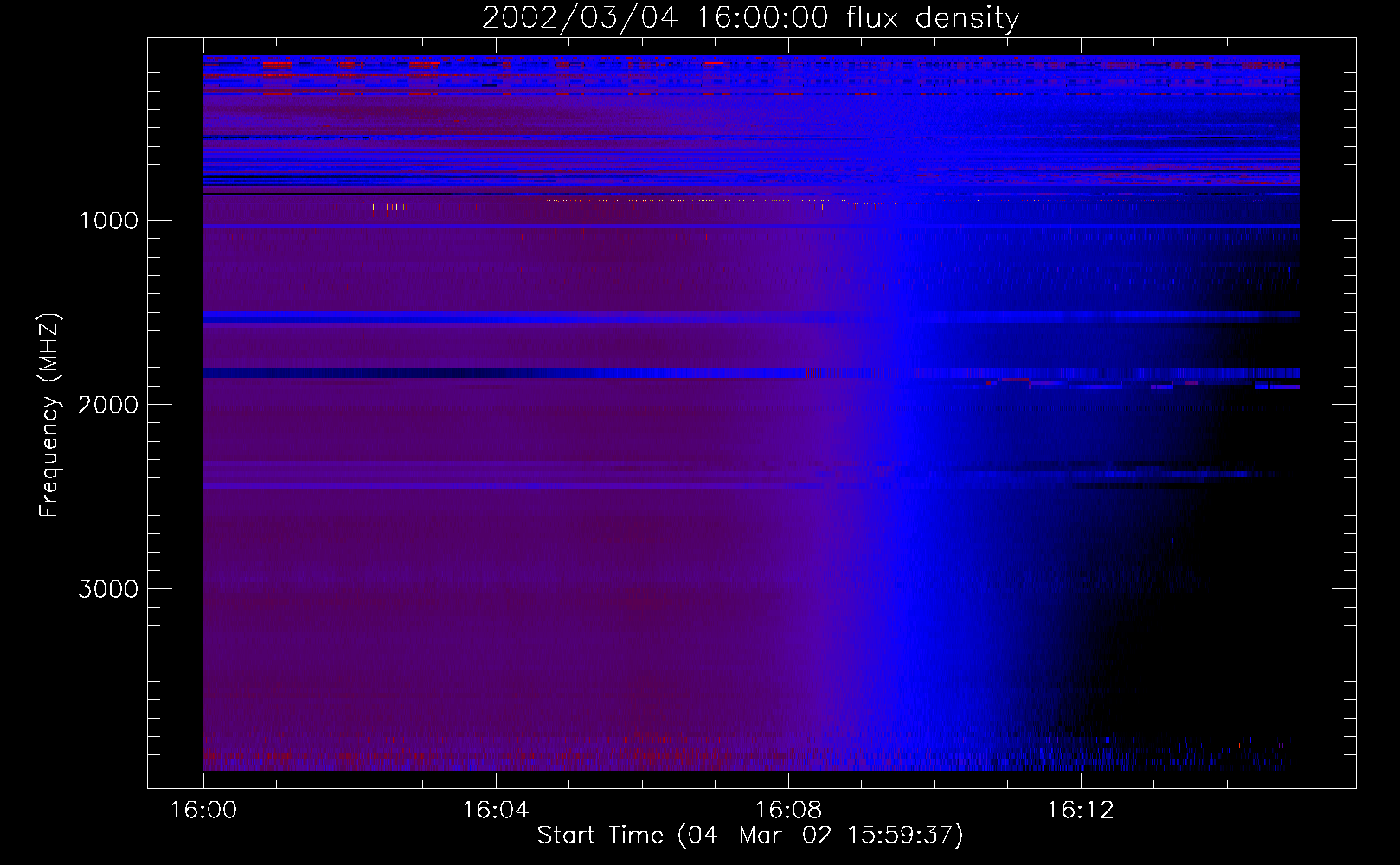Screen dimensions: 1400x865
Task: Click the 1000 frequency tick label
Action: pyautogui.click(x=108, y=221)
